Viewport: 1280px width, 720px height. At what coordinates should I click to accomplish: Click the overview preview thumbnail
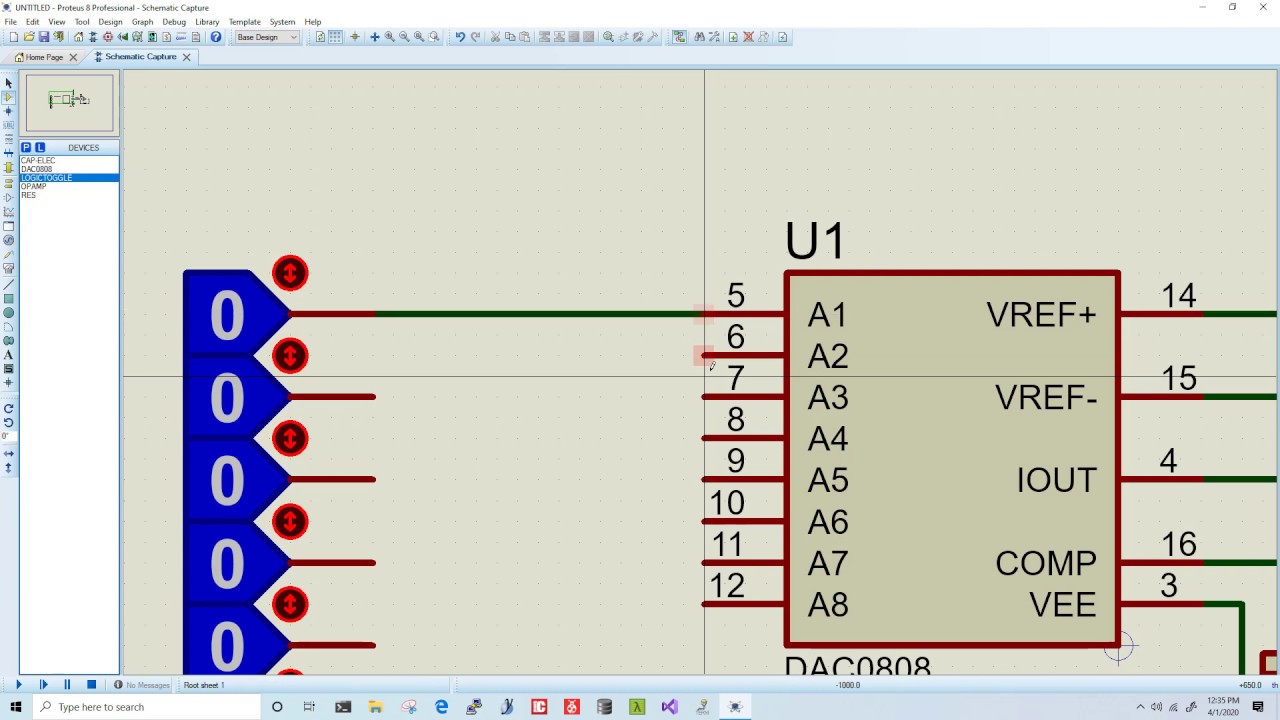tap(69, 102)
